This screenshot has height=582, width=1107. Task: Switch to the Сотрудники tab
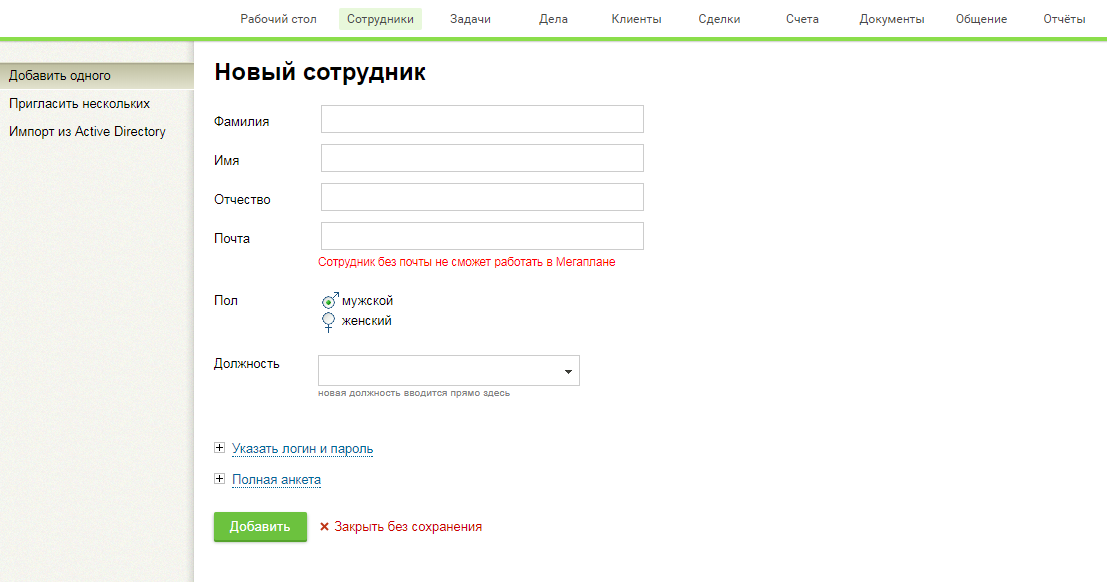pos(380,19)
